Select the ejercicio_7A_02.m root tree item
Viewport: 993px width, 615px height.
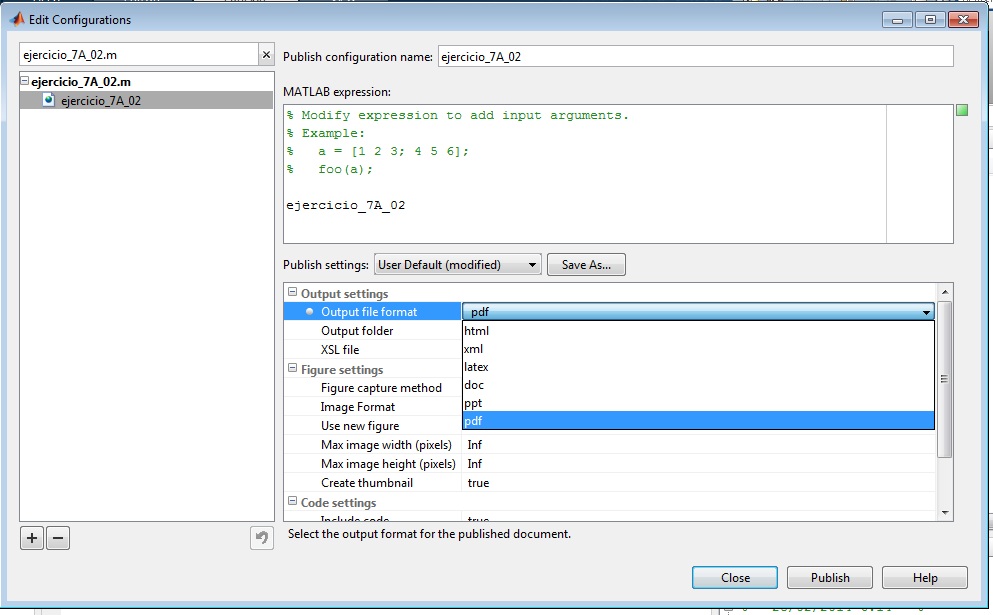(x=81, y=81)
